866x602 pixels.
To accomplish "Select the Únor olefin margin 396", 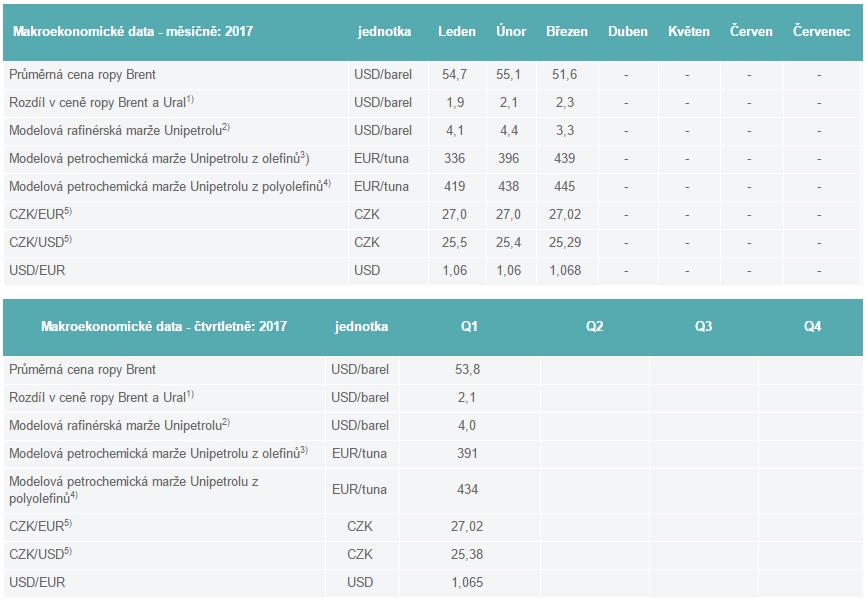I will tap(508, 159).
